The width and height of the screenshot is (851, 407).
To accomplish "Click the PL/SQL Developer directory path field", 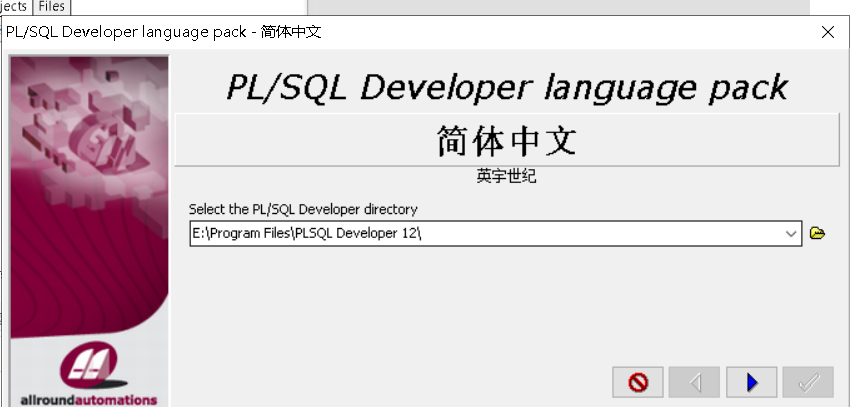I will [x=496, y=233].
